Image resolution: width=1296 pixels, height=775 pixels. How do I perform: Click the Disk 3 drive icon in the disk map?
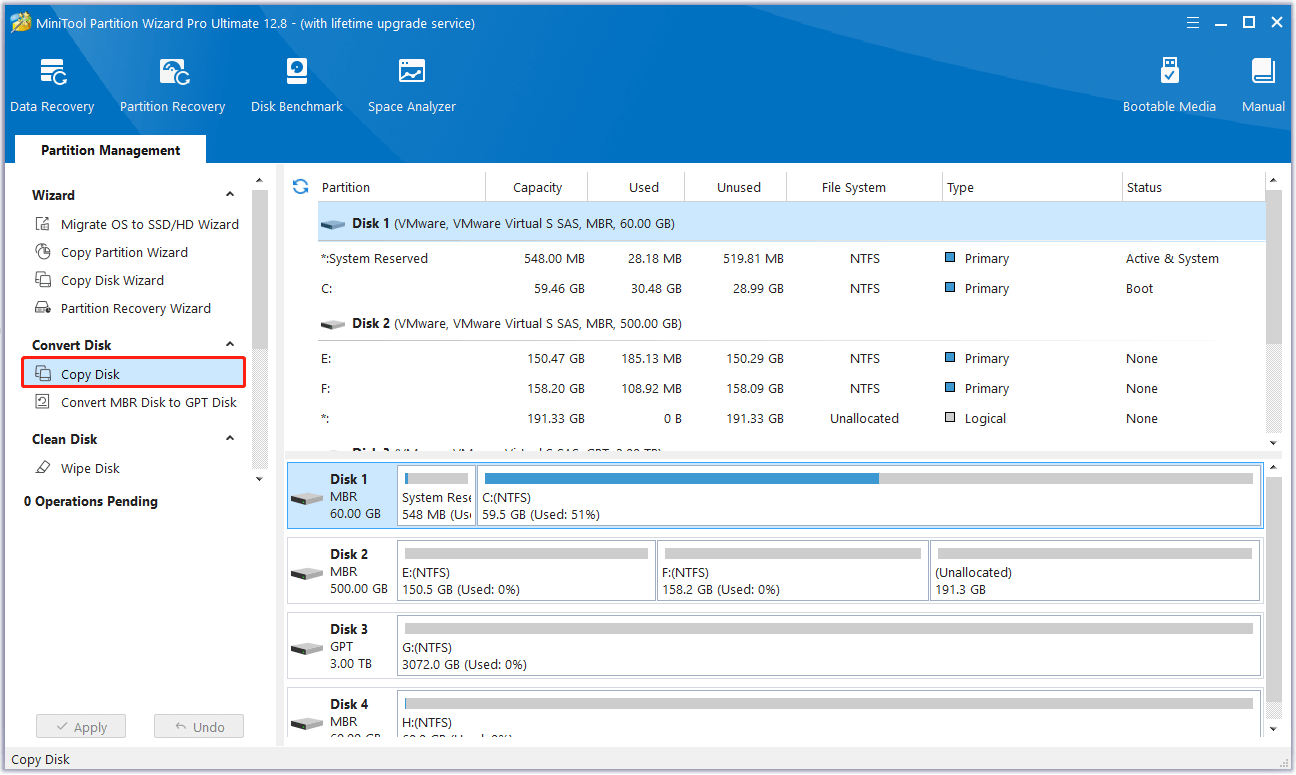(307, 648)
